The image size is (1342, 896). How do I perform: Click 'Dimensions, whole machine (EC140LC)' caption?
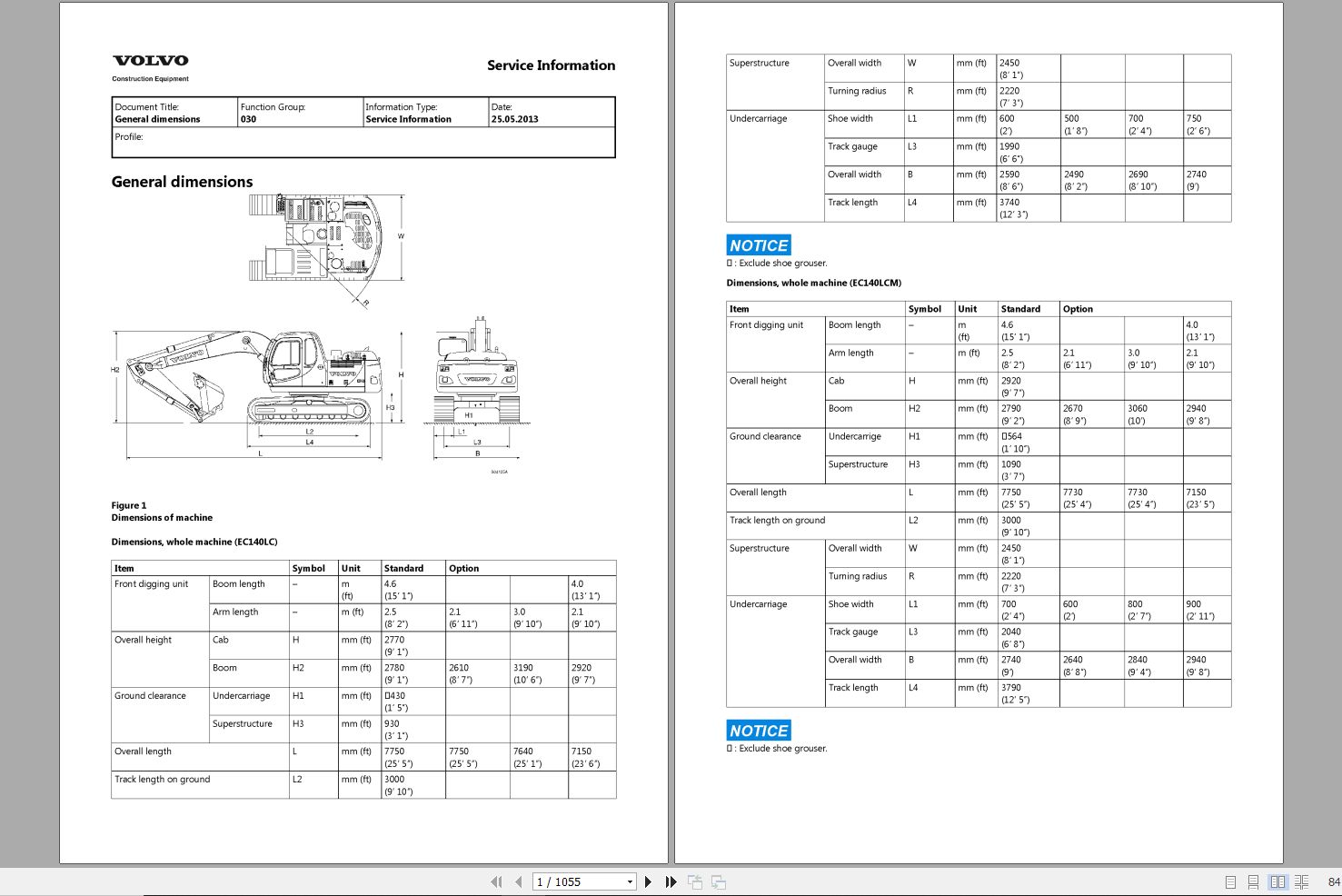point(194,542)
